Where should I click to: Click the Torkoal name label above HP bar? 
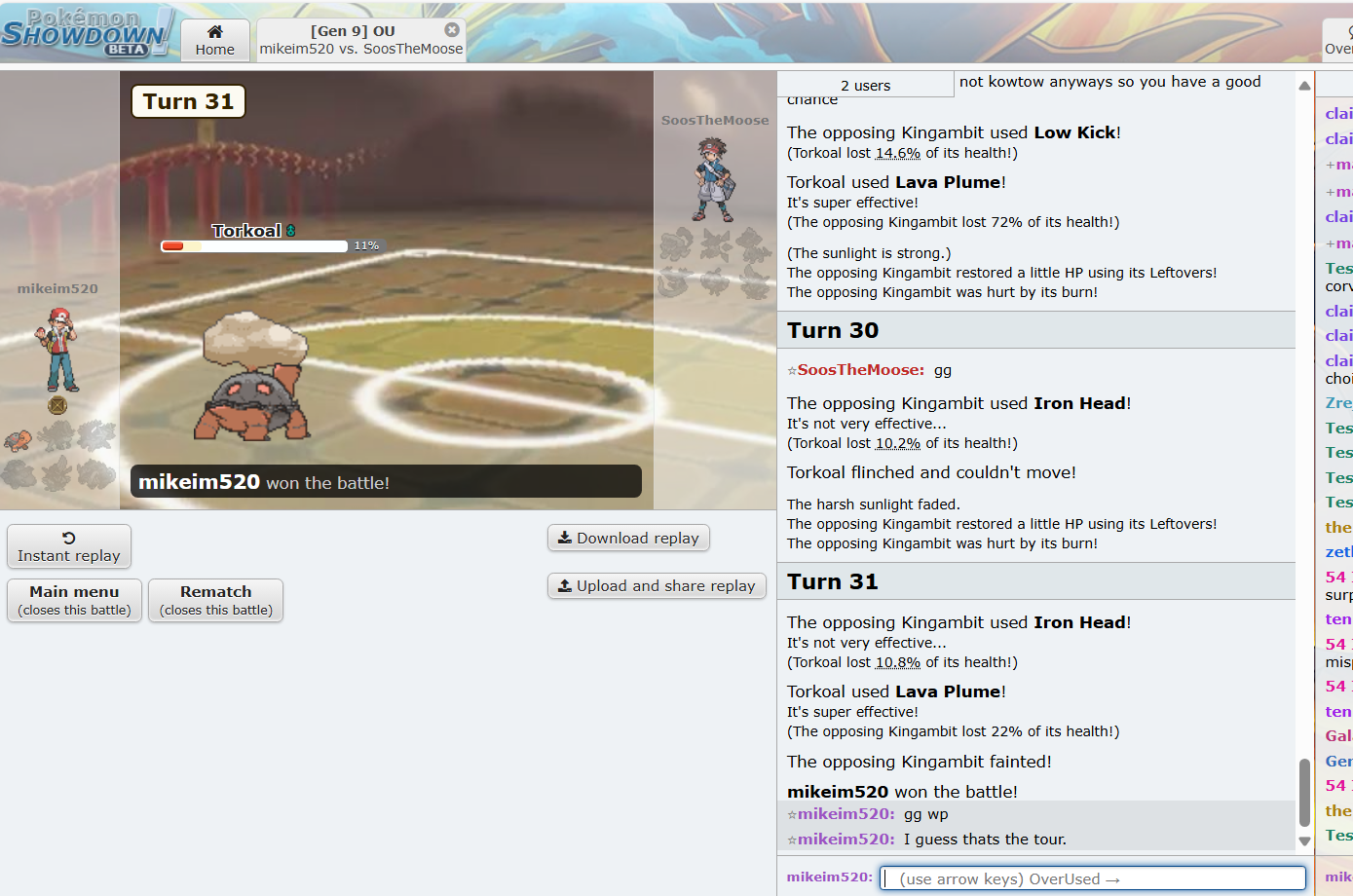pyautogui.click(x=246, y=231)
